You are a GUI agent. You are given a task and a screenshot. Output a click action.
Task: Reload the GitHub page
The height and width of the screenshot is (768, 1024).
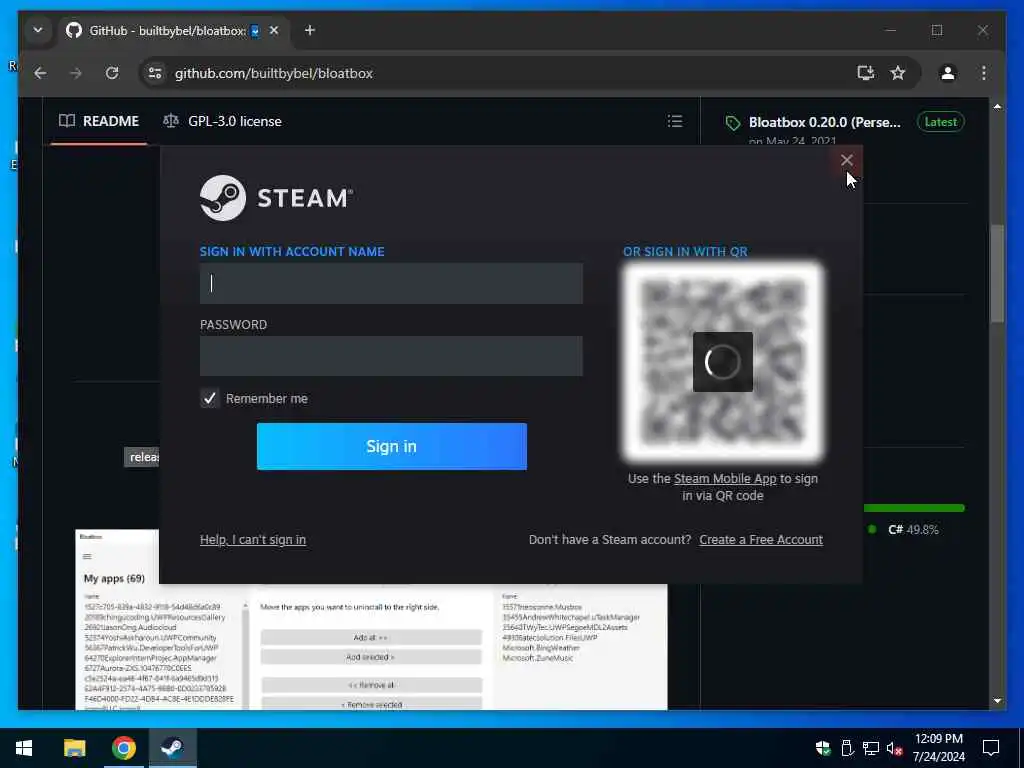tap(112, 73)
